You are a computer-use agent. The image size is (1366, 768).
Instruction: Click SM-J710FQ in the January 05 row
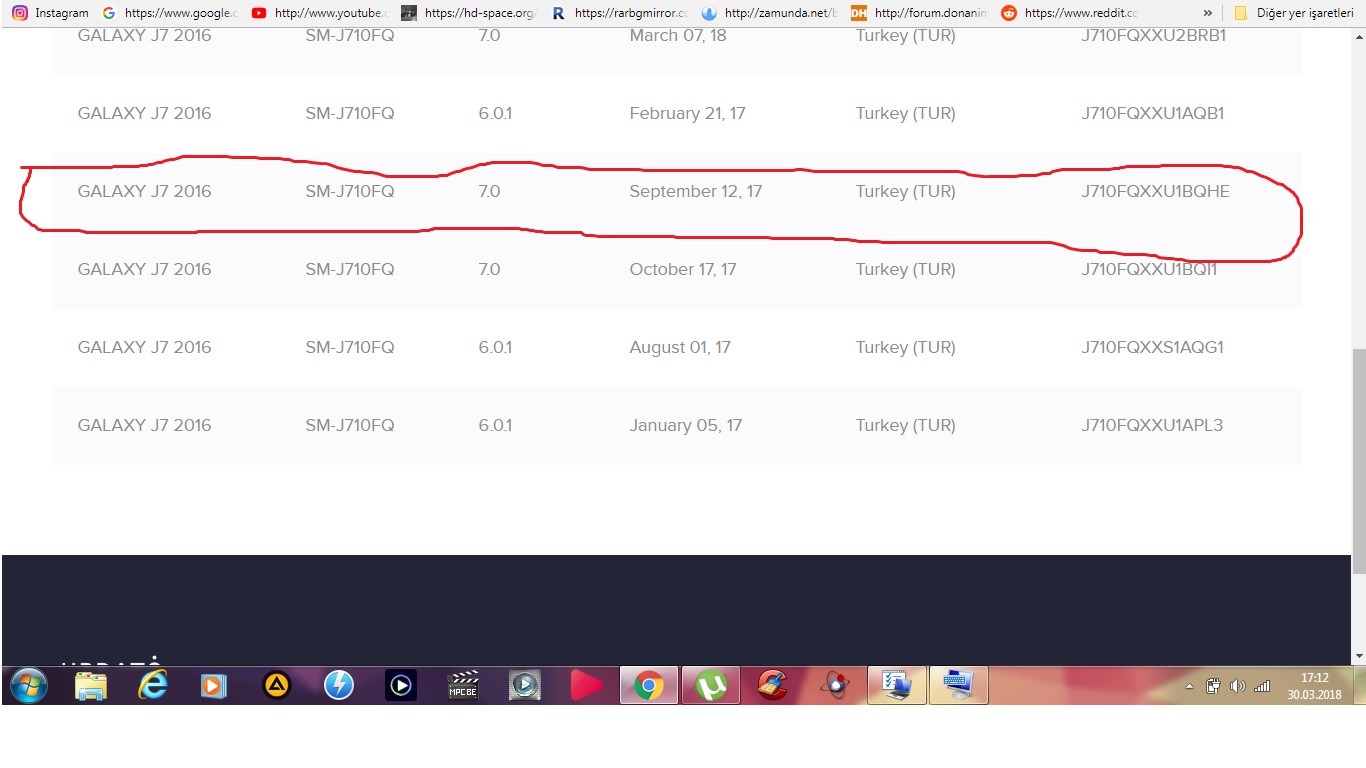(x=350, y=425)
